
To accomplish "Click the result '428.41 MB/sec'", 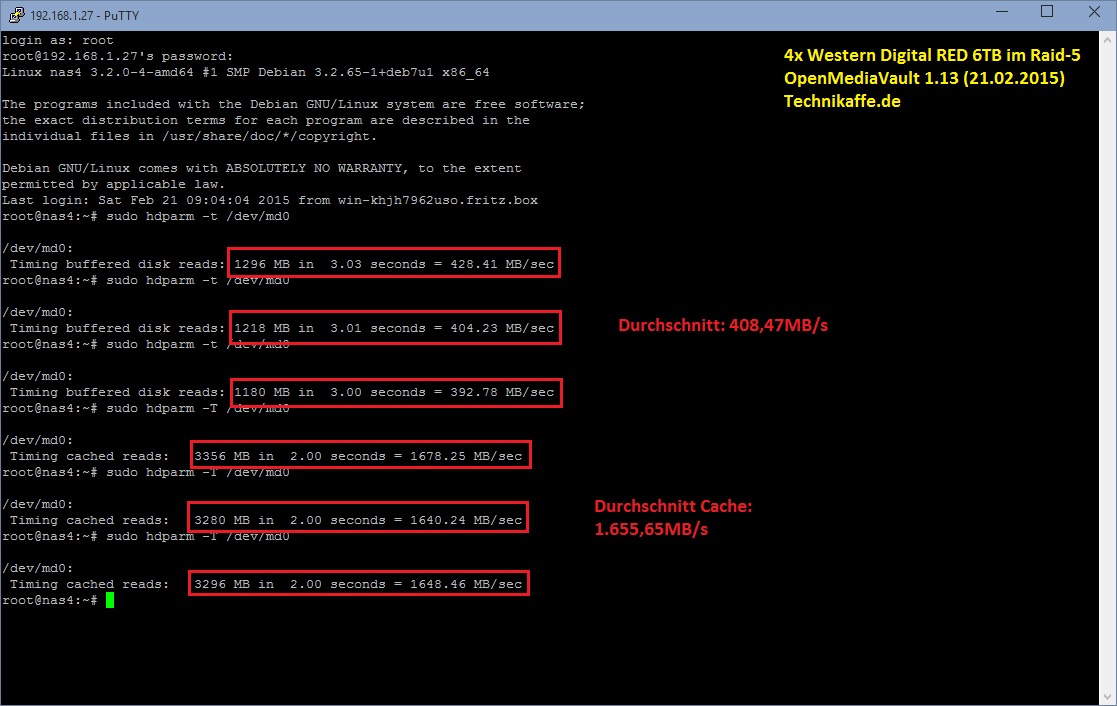I will pos(502,264).
